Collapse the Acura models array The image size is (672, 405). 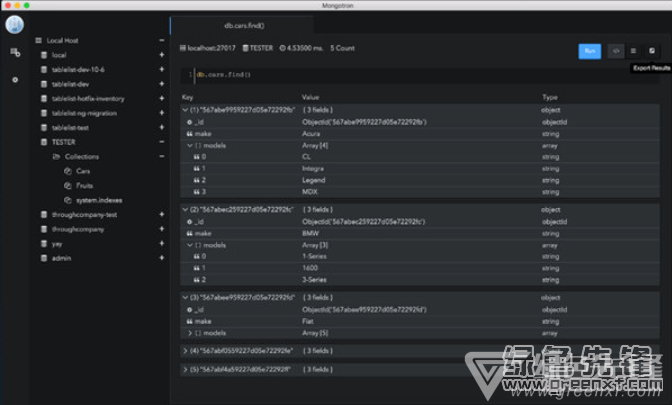[190, 146]
